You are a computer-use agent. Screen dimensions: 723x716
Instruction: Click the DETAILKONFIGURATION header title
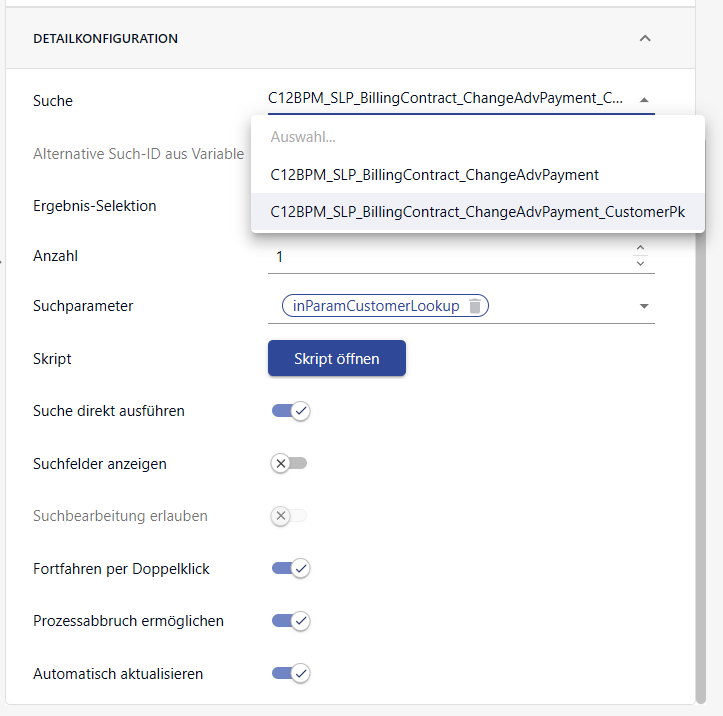[x=106, y=39]
